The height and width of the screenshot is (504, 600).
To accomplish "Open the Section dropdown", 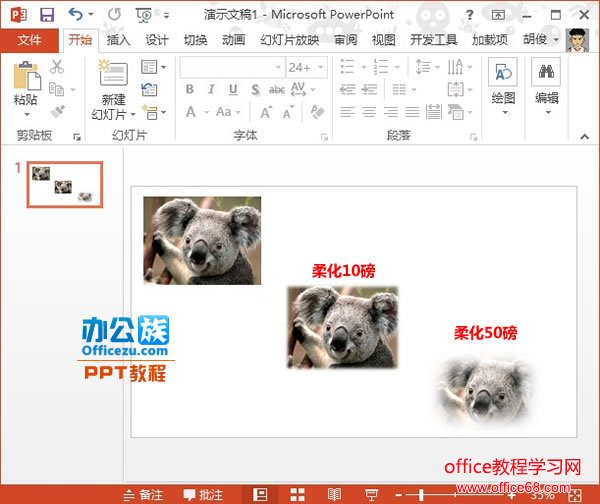I will point(153,112).
